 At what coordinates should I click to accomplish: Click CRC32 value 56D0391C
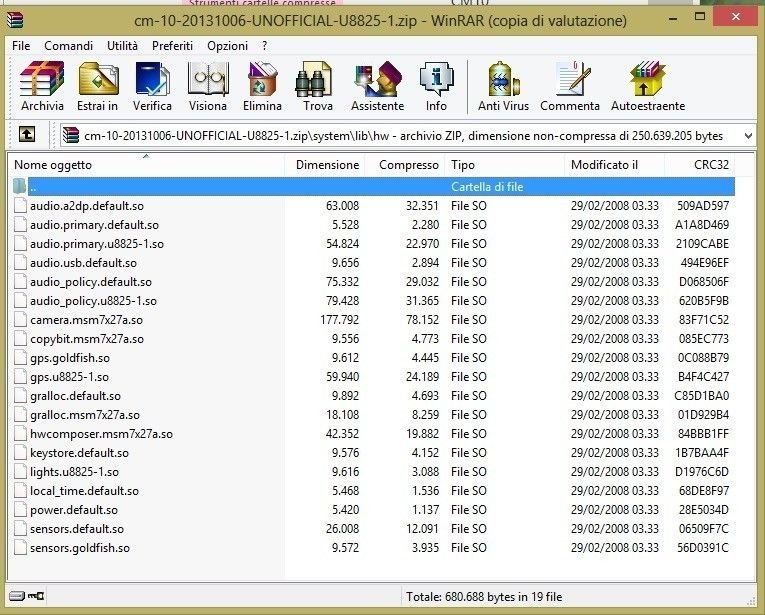pos(703,548)
